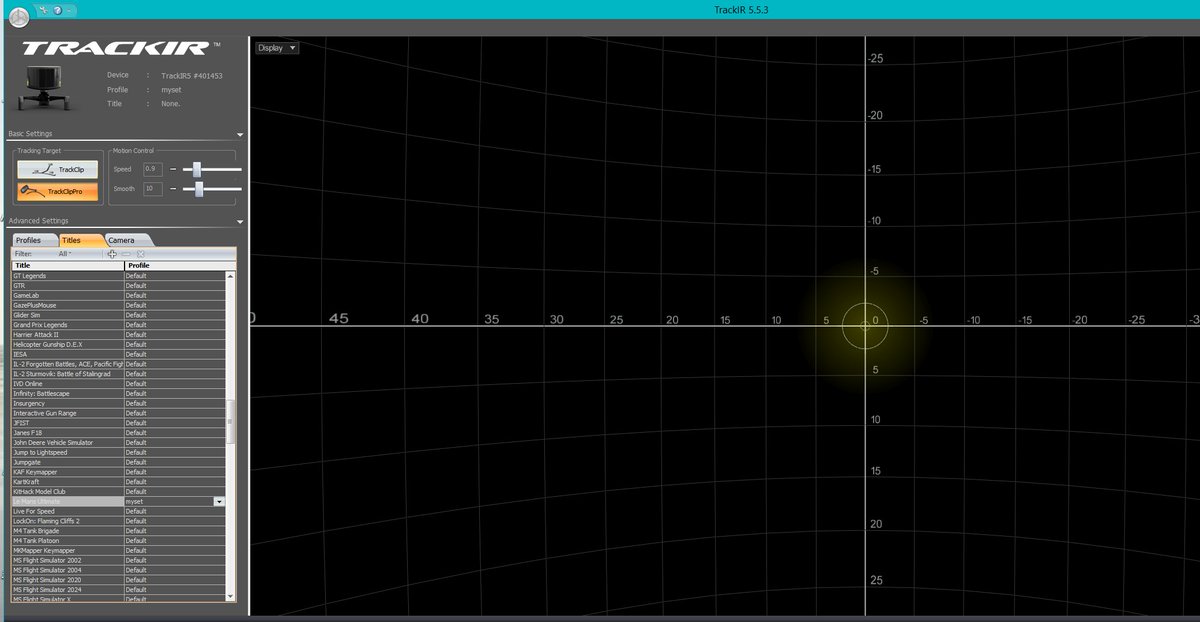Select the 'Infinity: Battlescape' title row
The height and width of the screenshot is (622, 1200).
[x=119, y=393]
